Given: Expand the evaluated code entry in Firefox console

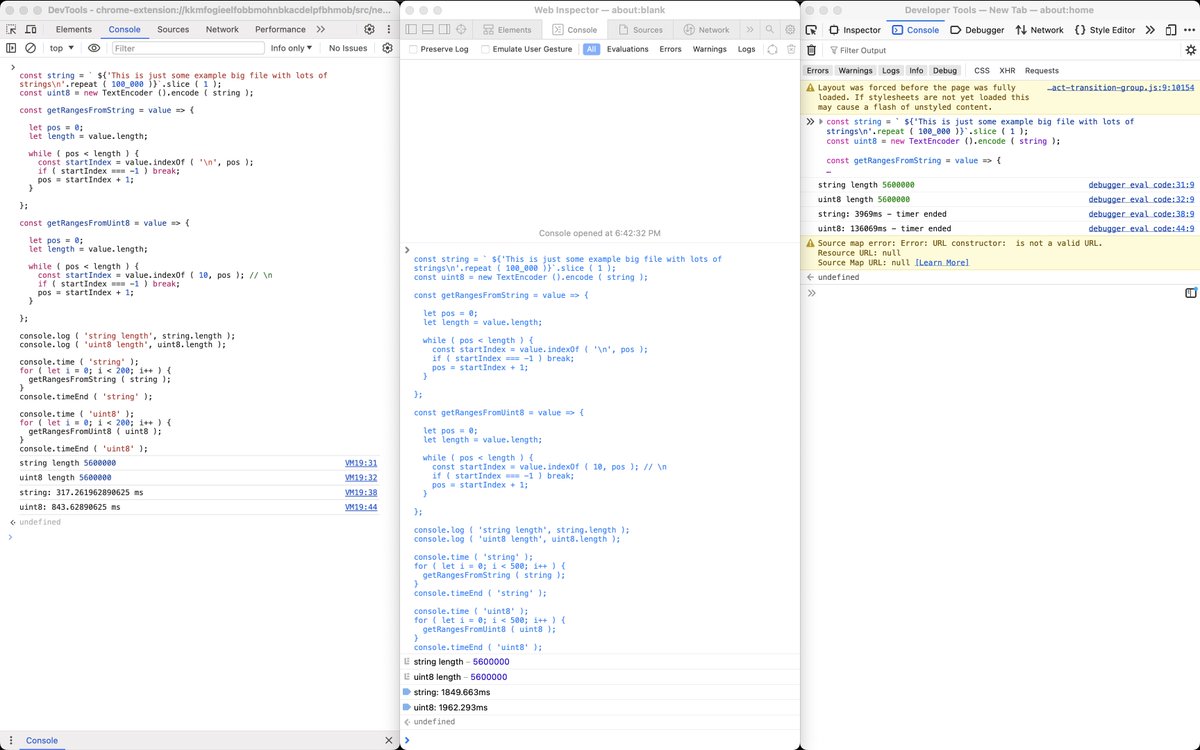Looking at the screenshot, I should tap(821, 122).
